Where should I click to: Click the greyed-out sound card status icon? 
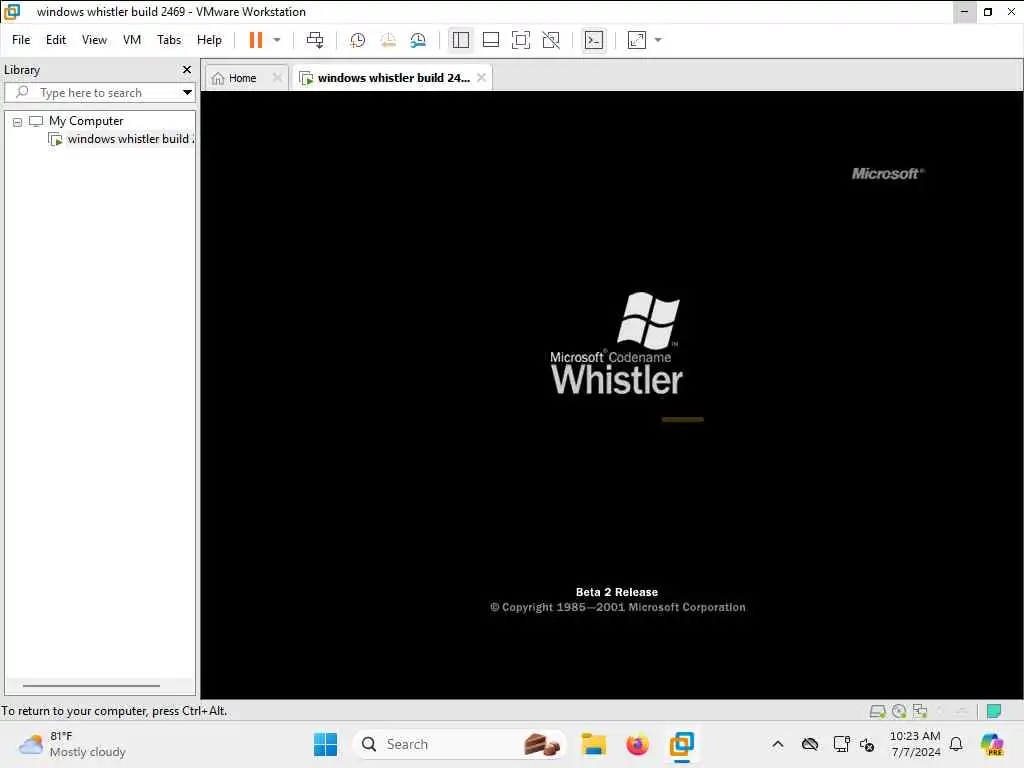(x=941, y=711)
